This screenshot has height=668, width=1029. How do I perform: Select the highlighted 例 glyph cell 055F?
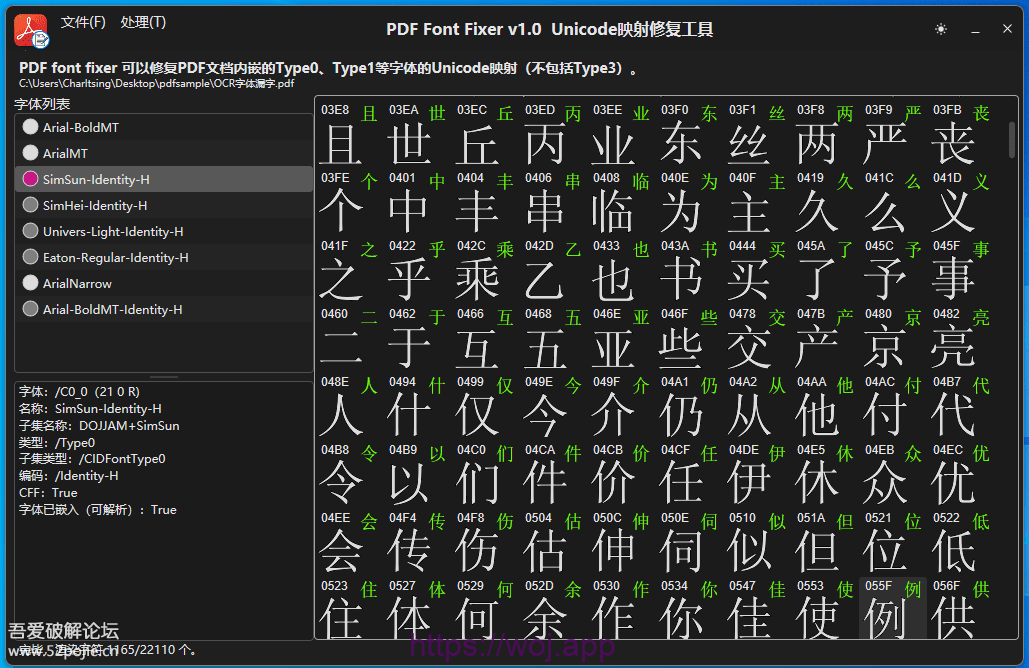pos(892,609)
